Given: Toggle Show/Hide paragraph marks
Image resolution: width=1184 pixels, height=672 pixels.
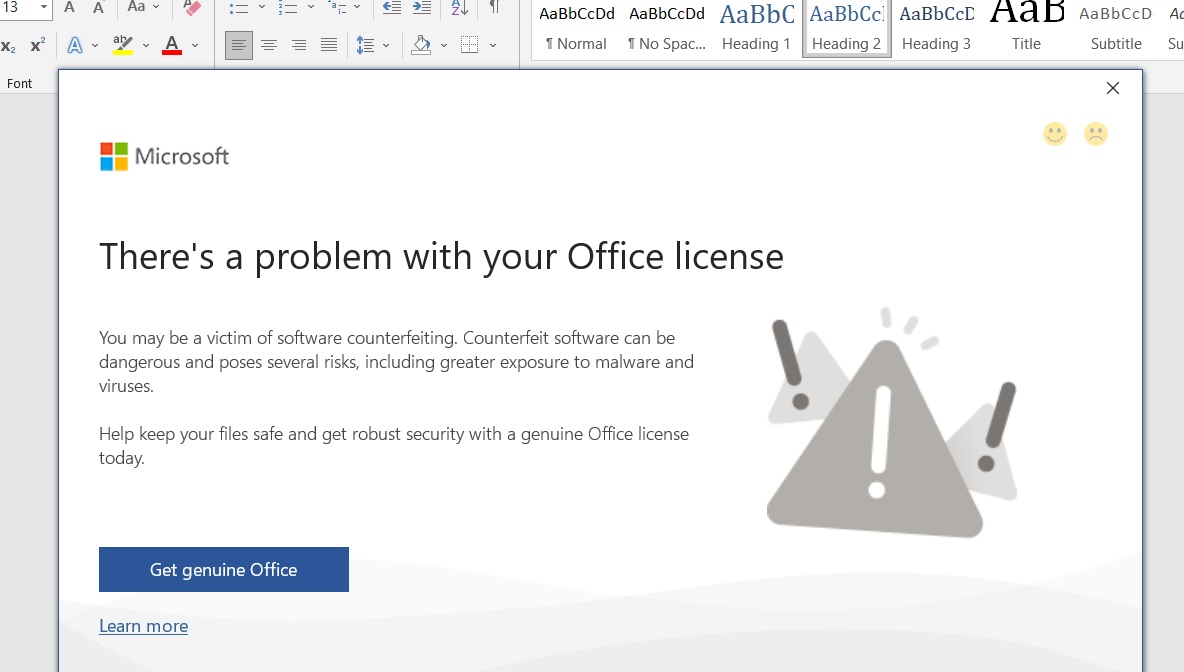Looking at the screenshot, I should [495, 8].
